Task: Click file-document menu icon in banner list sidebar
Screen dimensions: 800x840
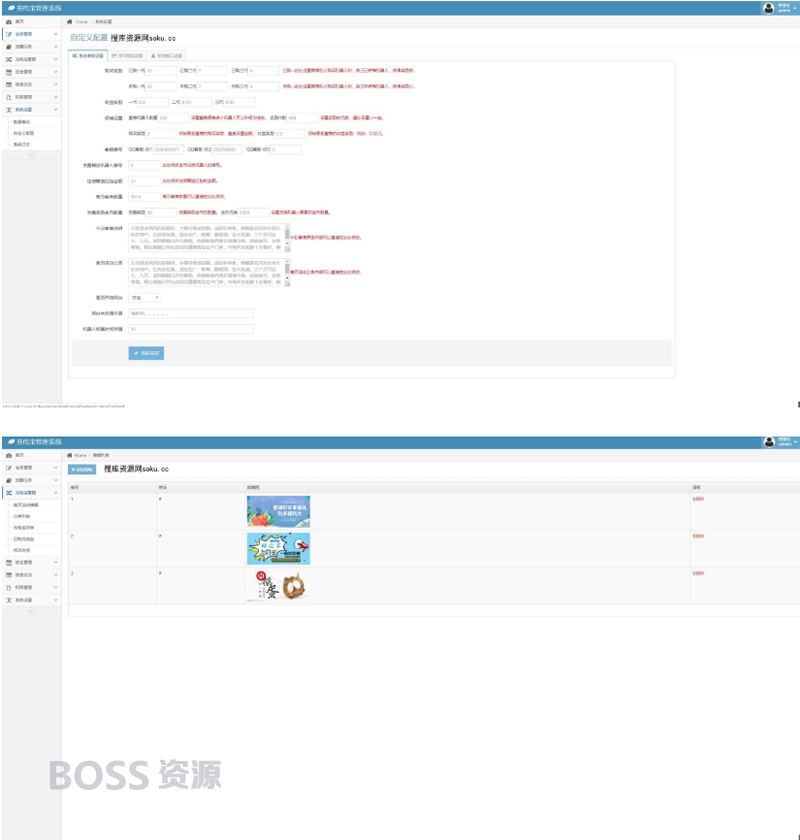Action: 9,588
